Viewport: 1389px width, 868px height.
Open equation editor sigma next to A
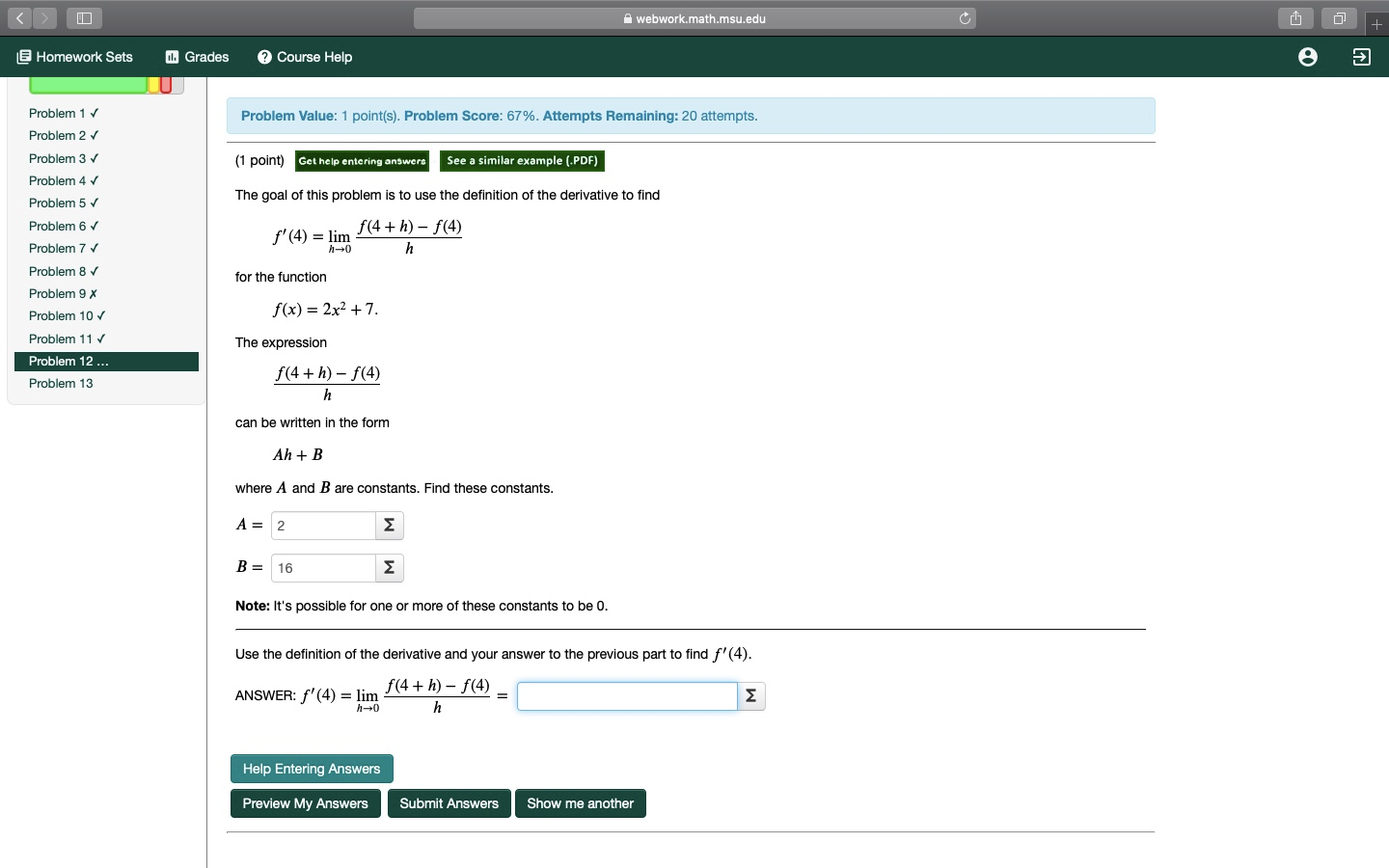click(x=389, y=526)
